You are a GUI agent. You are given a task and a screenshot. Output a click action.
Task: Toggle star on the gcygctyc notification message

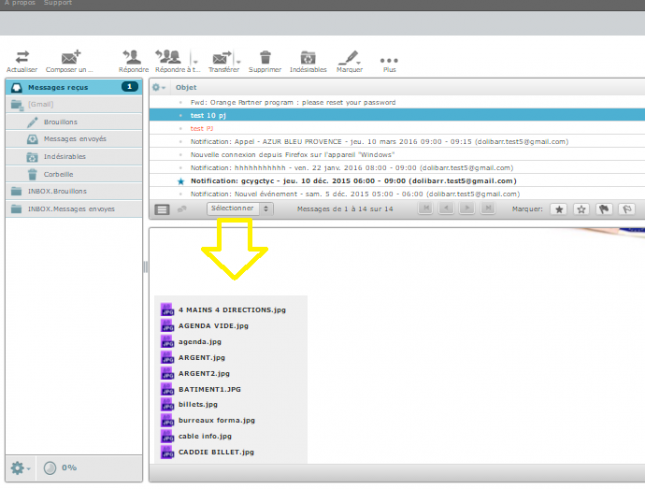[181, 181]
